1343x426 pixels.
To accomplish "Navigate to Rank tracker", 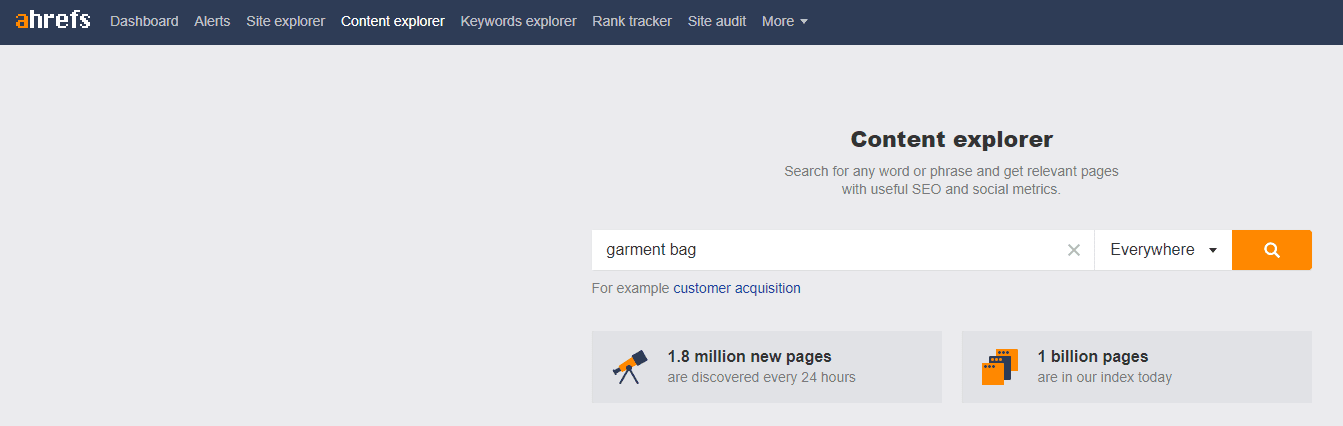I will [632, 21].
